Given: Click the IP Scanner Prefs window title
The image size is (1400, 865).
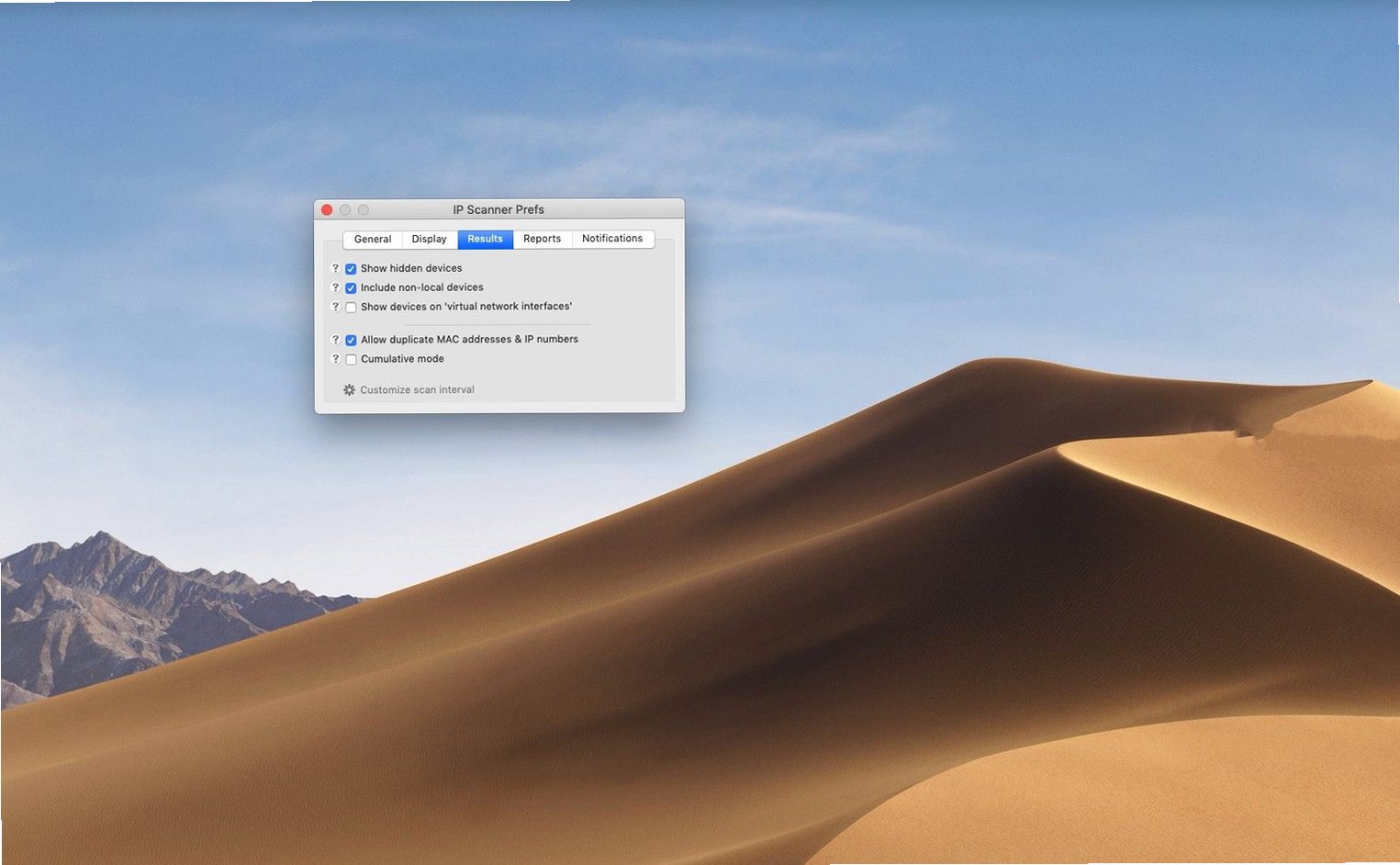Looking at the screenshot, I should (x=498, y=209).
